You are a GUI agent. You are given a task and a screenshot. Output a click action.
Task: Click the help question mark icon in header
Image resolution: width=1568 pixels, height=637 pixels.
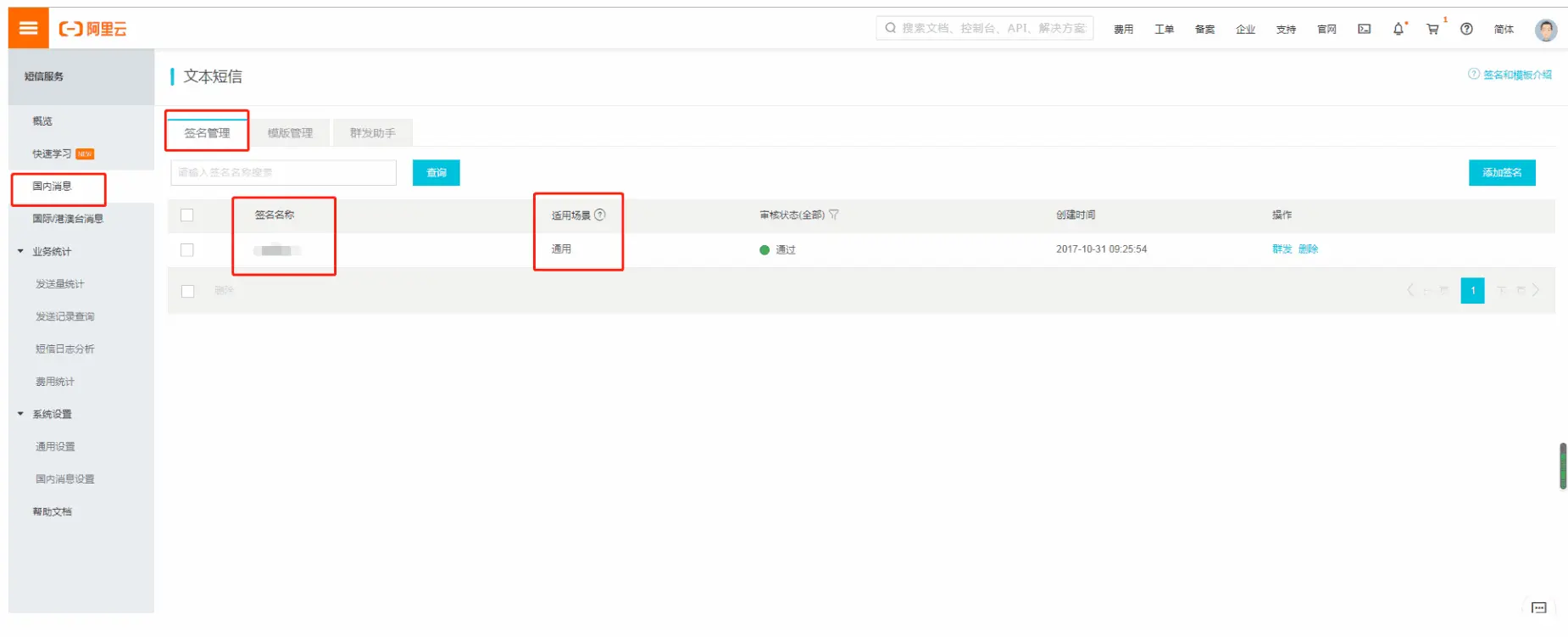coord(1466,29)
